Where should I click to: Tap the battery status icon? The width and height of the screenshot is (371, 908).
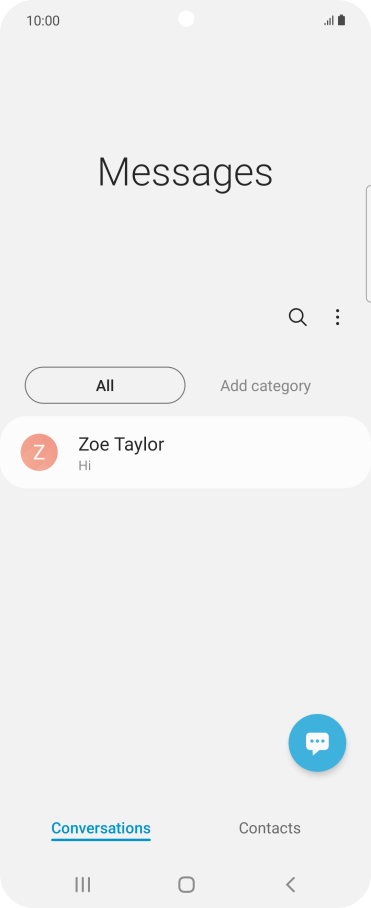341,20
